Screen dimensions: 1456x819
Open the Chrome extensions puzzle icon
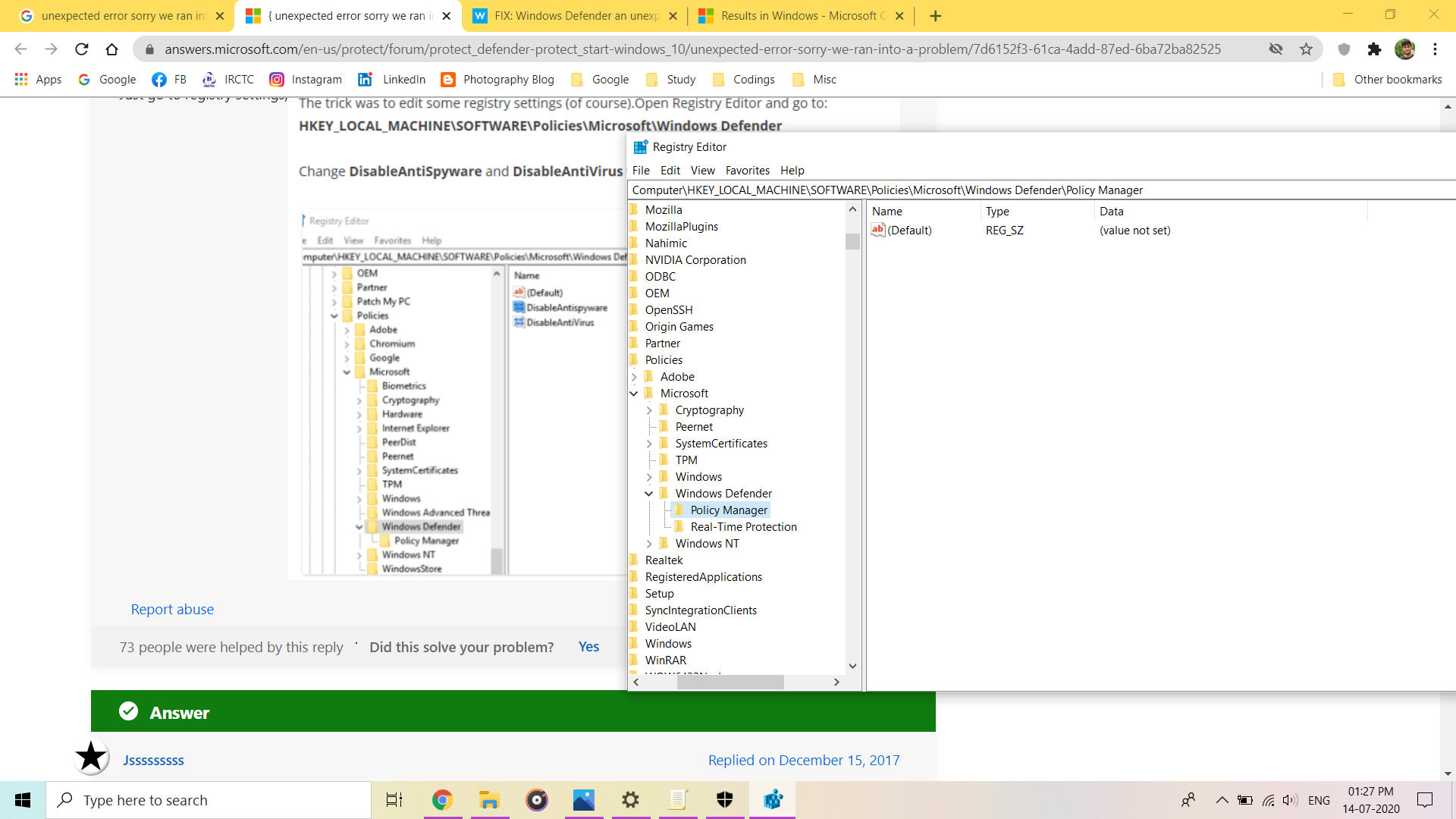(x=1374, y=49)
